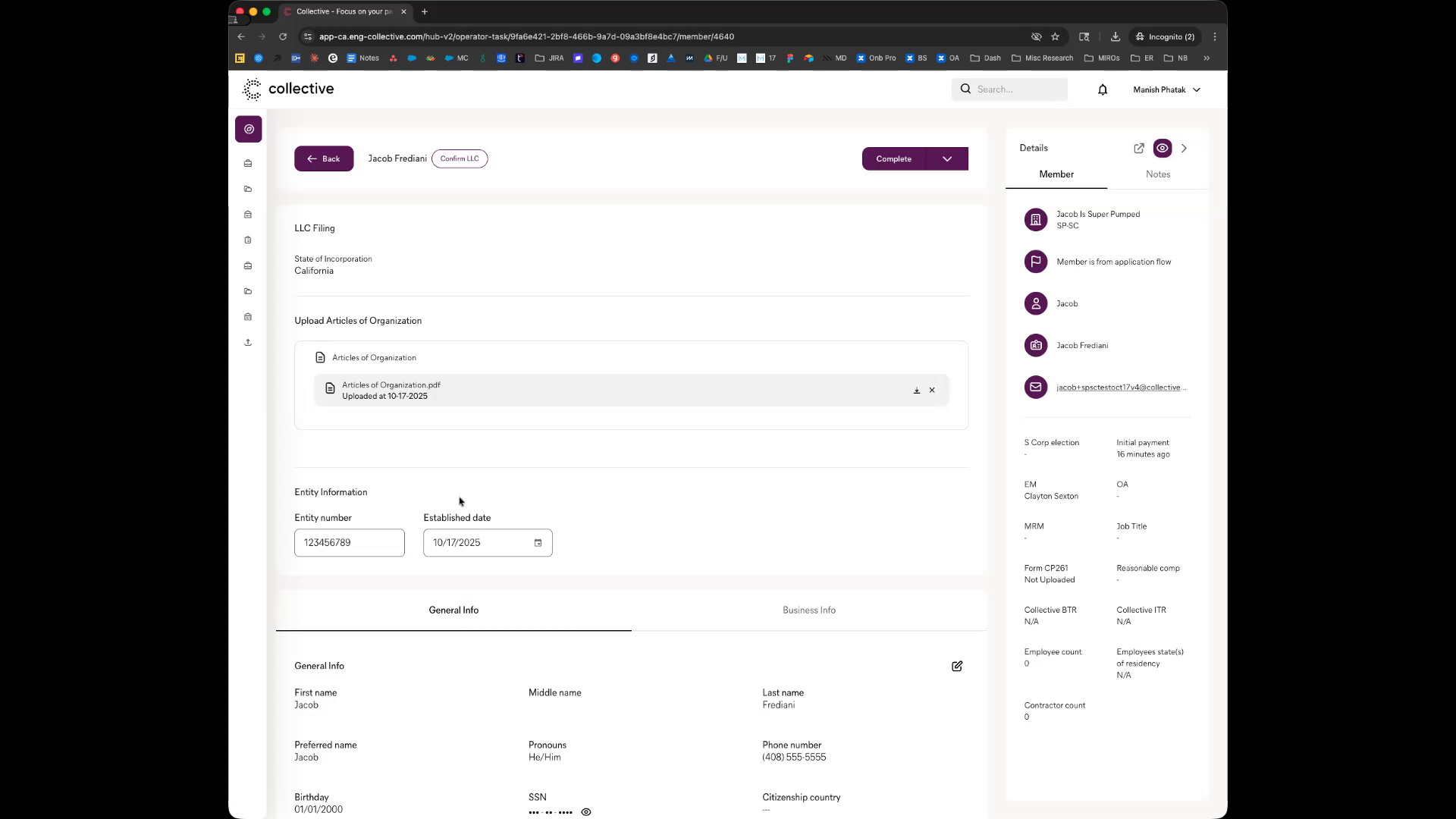The width and height of the screenshot is (1456, 819).
Task: Open the calendar picker for Established date
Action: tap(538, 543)
